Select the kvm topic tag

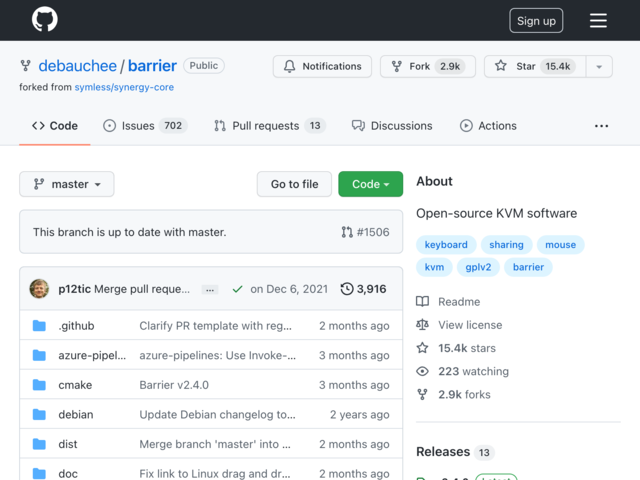pos(434,267)
